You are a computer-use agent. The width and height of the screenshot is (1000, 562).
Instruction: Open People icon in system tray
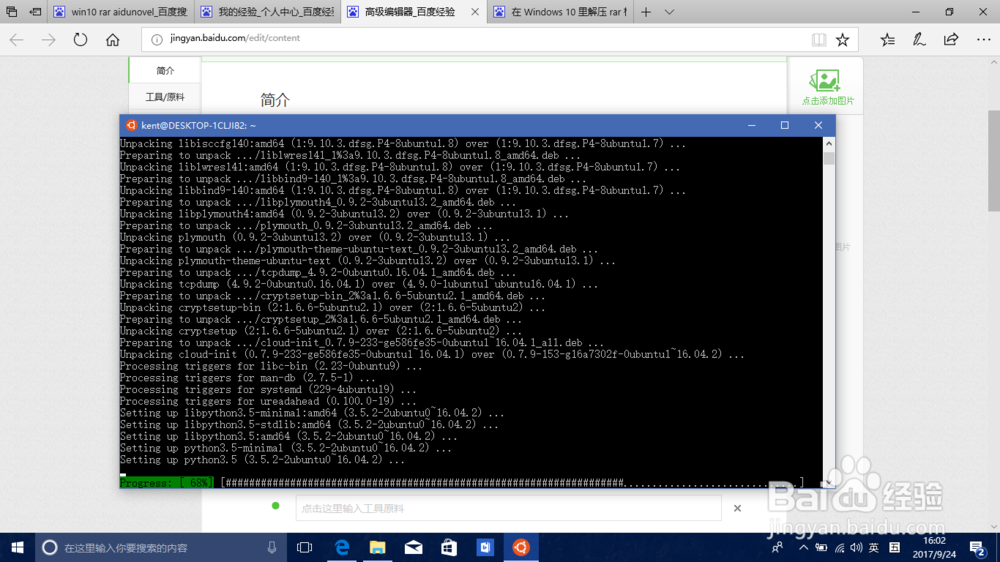(777, 547)
